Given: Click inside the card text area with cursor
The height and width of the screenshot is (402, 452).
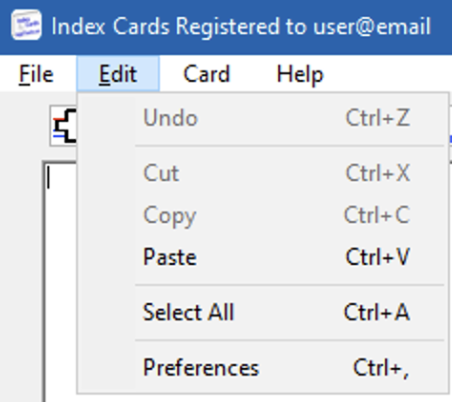Looking at the screenshot, I should [60, 280].
